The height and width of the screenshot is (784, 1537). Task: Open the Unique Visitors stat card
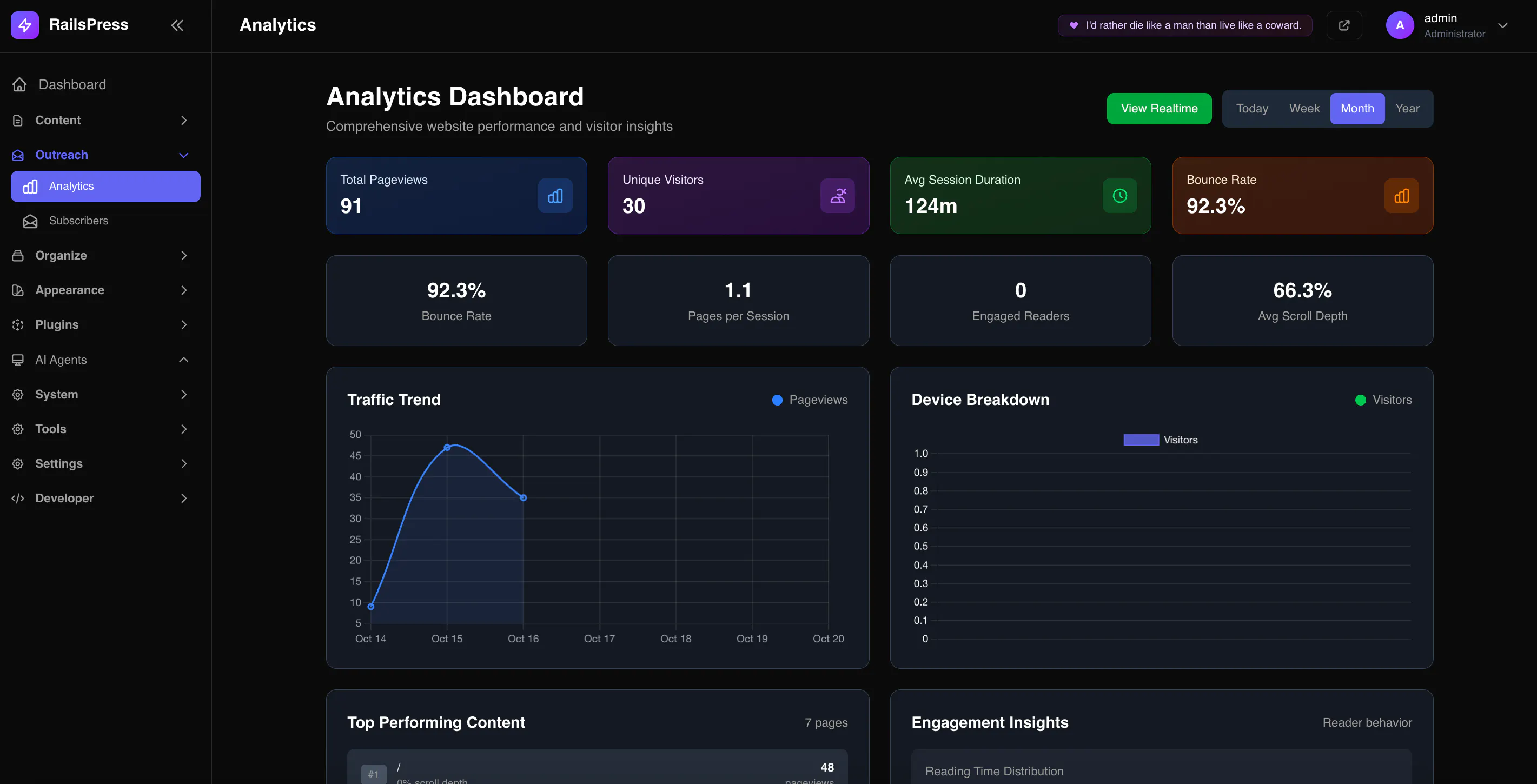739,196
